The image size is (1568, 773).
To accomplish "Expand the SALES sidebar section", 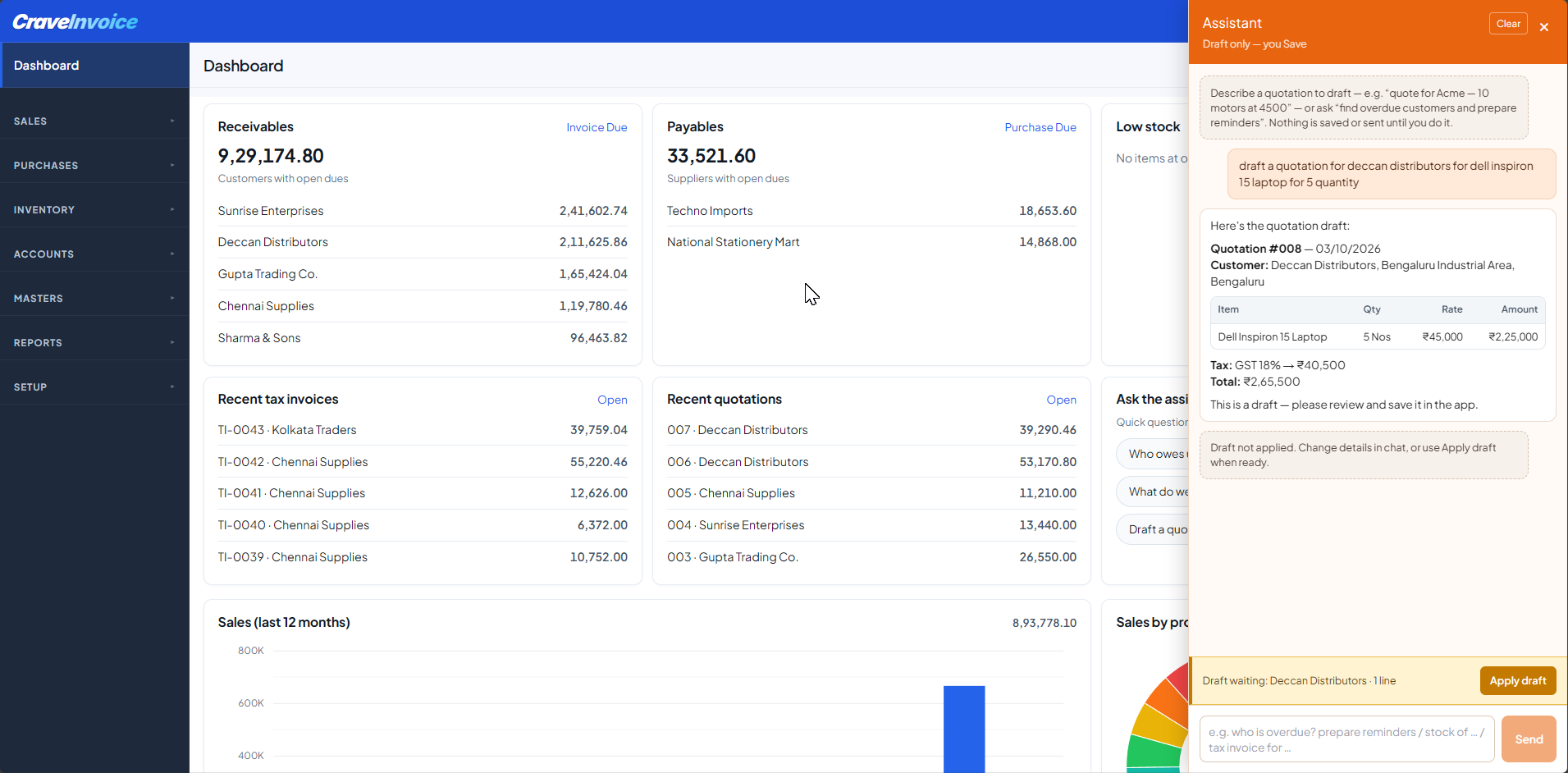I will 94,121.
